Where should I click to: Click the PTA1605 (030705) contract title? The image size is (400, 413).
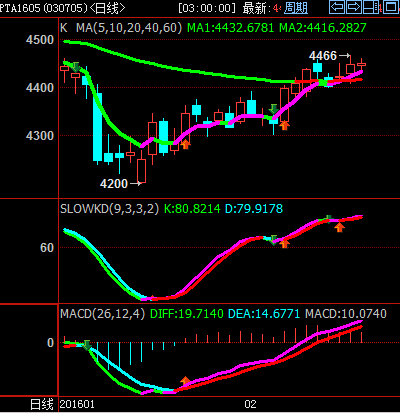(43, 8)
